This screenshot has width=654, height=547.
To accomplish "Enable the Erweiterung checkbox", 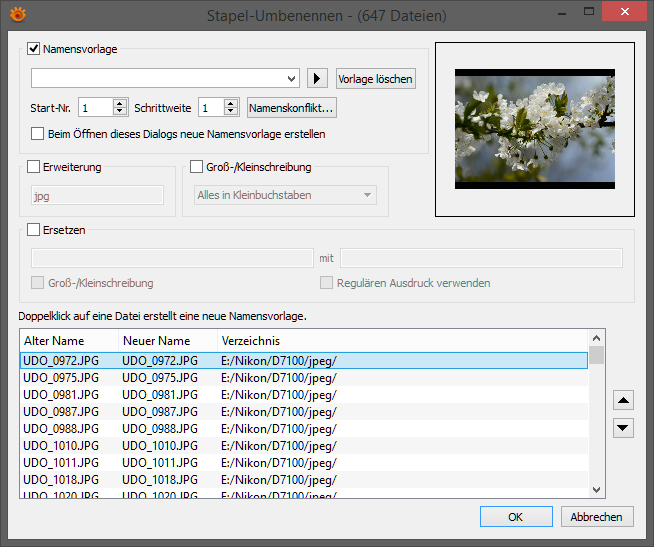I will pyautogui.click(x=33, y=167).
